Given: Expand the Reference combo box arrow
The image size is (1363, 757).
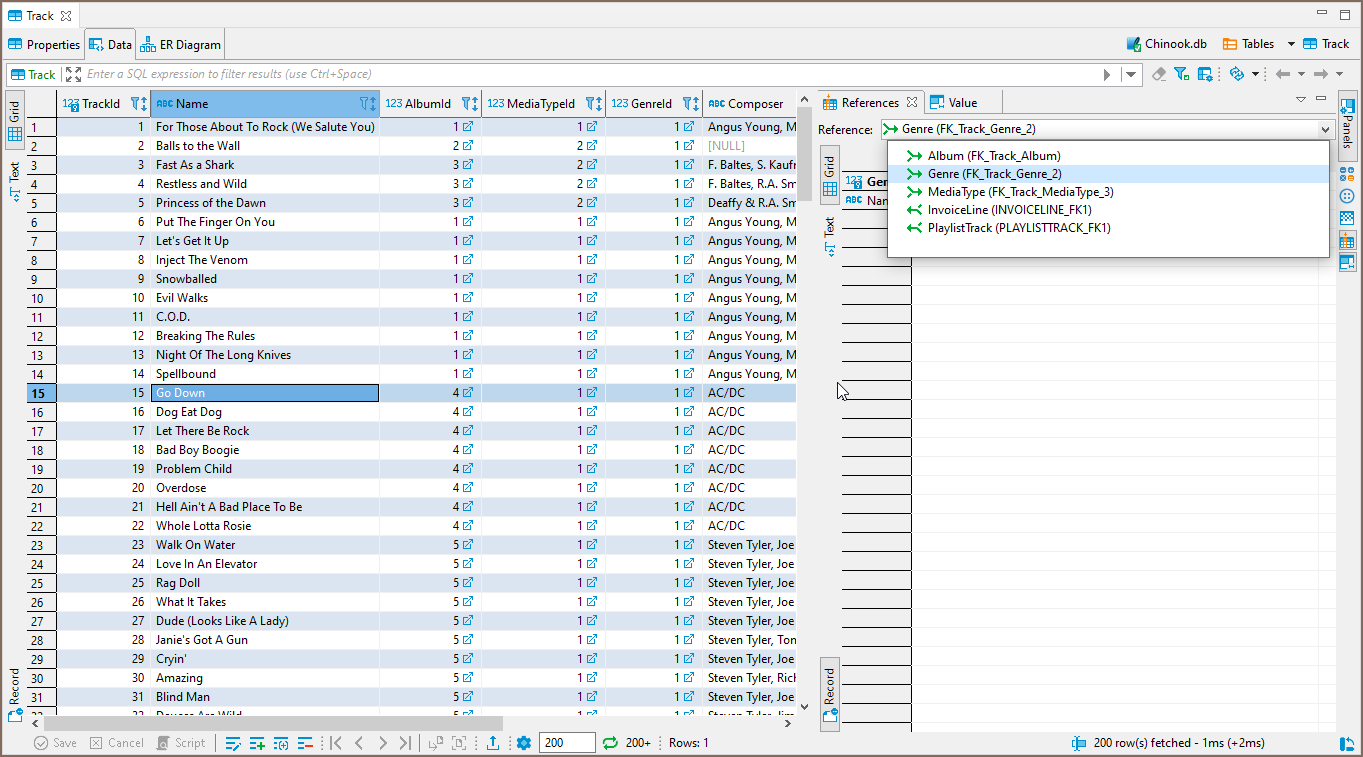Looking at the screenshot, I should tap(1325, 130).
